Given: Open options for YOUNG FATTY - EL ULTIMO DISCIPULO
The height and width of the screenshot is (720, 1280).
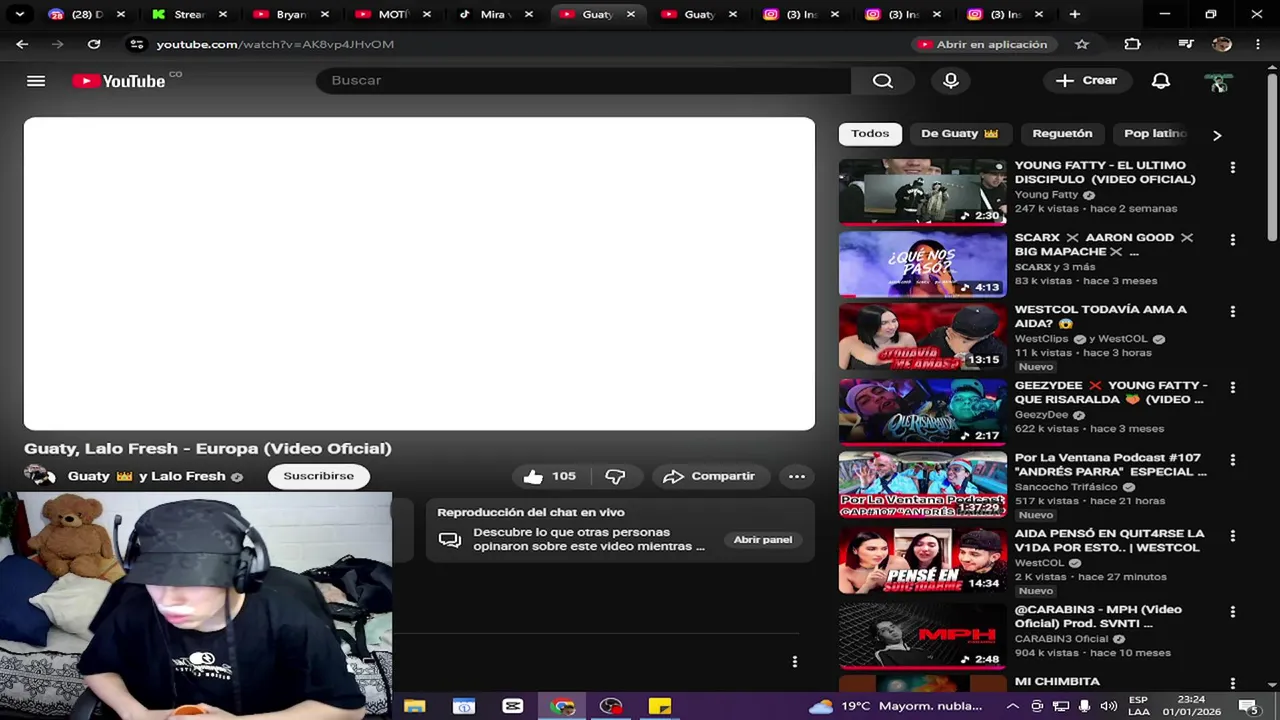Looking at the screenshot, I should pyautogui.click(x=1232, y=168).
